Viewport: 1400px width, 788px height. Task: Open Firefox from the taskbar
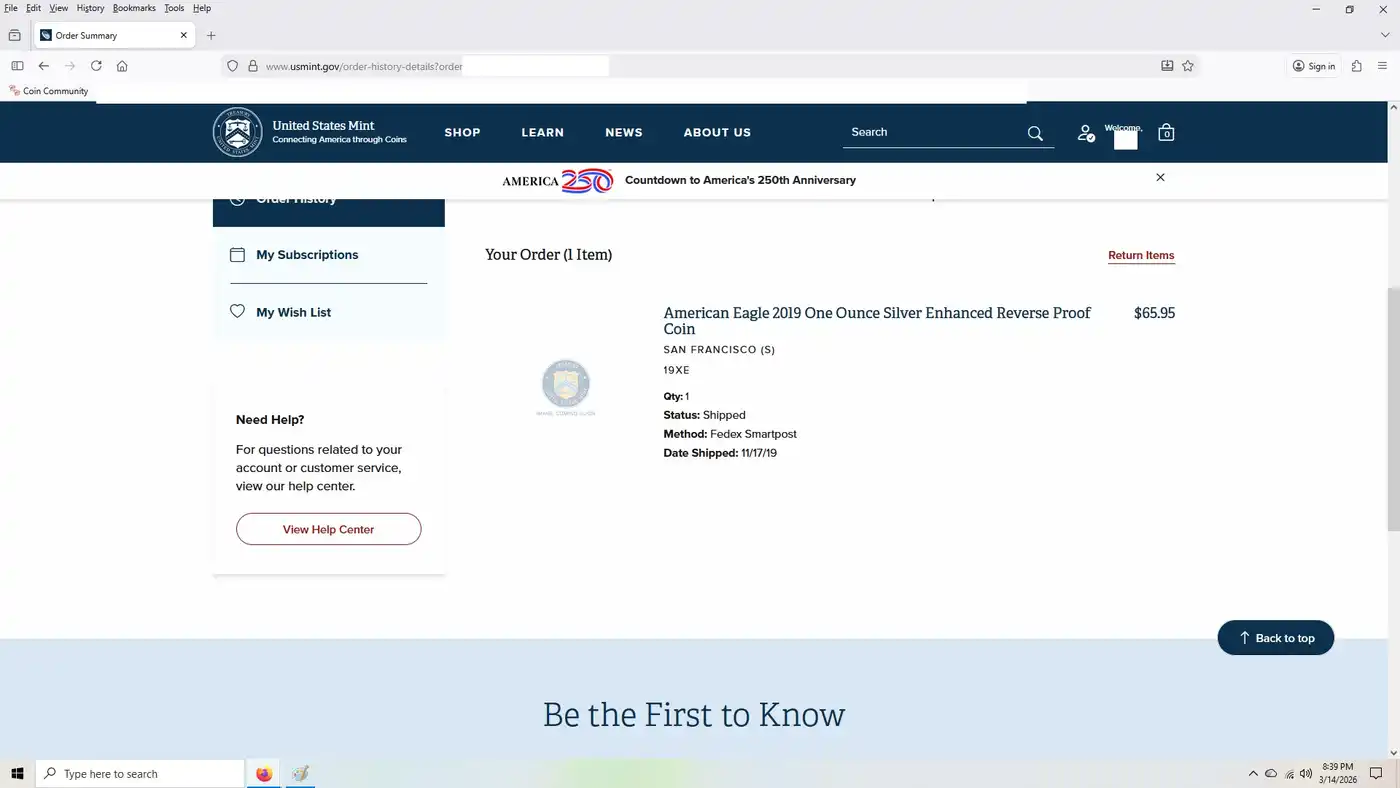264,774
